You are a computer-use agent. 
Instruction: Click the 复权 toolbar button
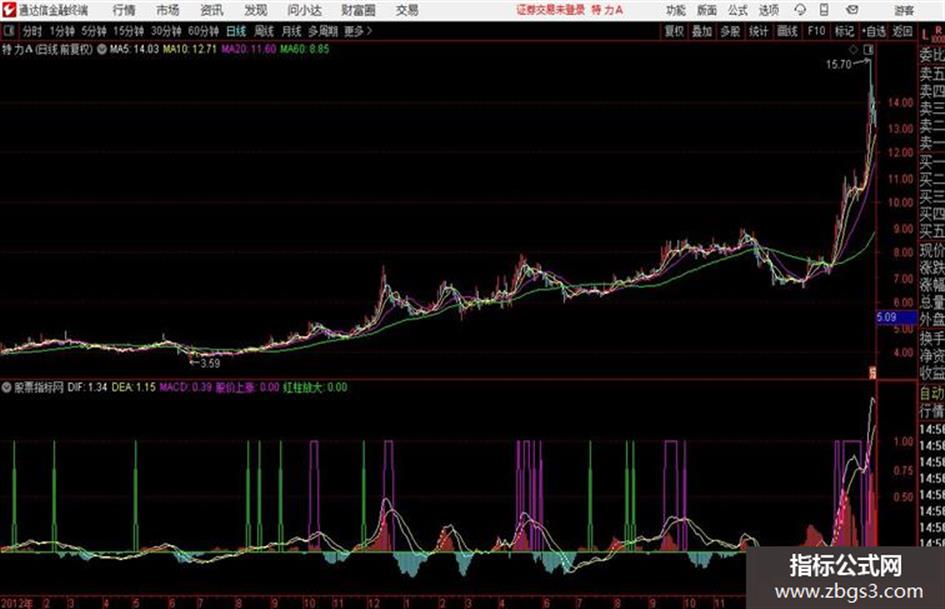(674, 31)
